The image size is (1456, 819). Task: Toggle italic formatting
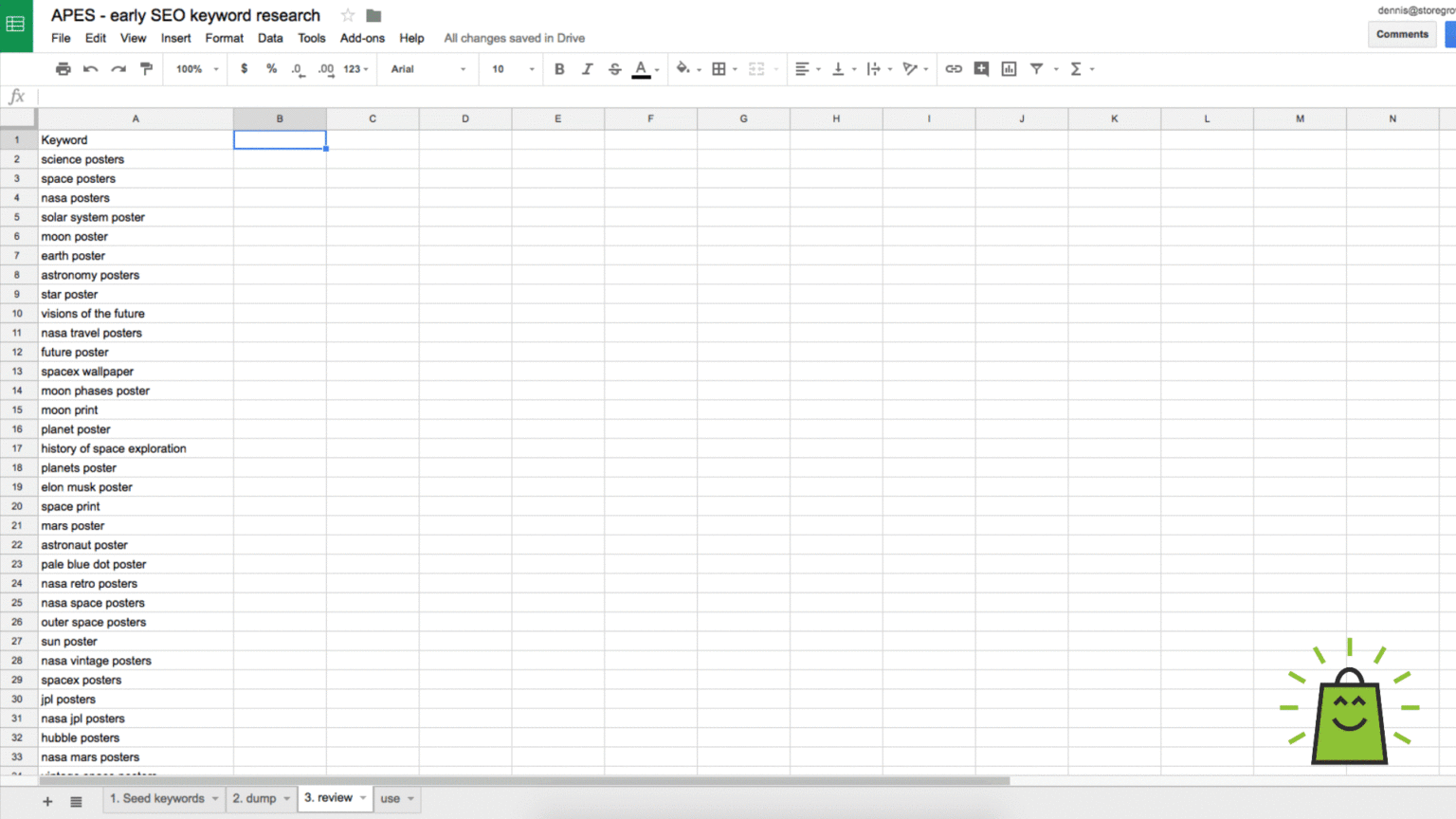[x=587, y=68]
